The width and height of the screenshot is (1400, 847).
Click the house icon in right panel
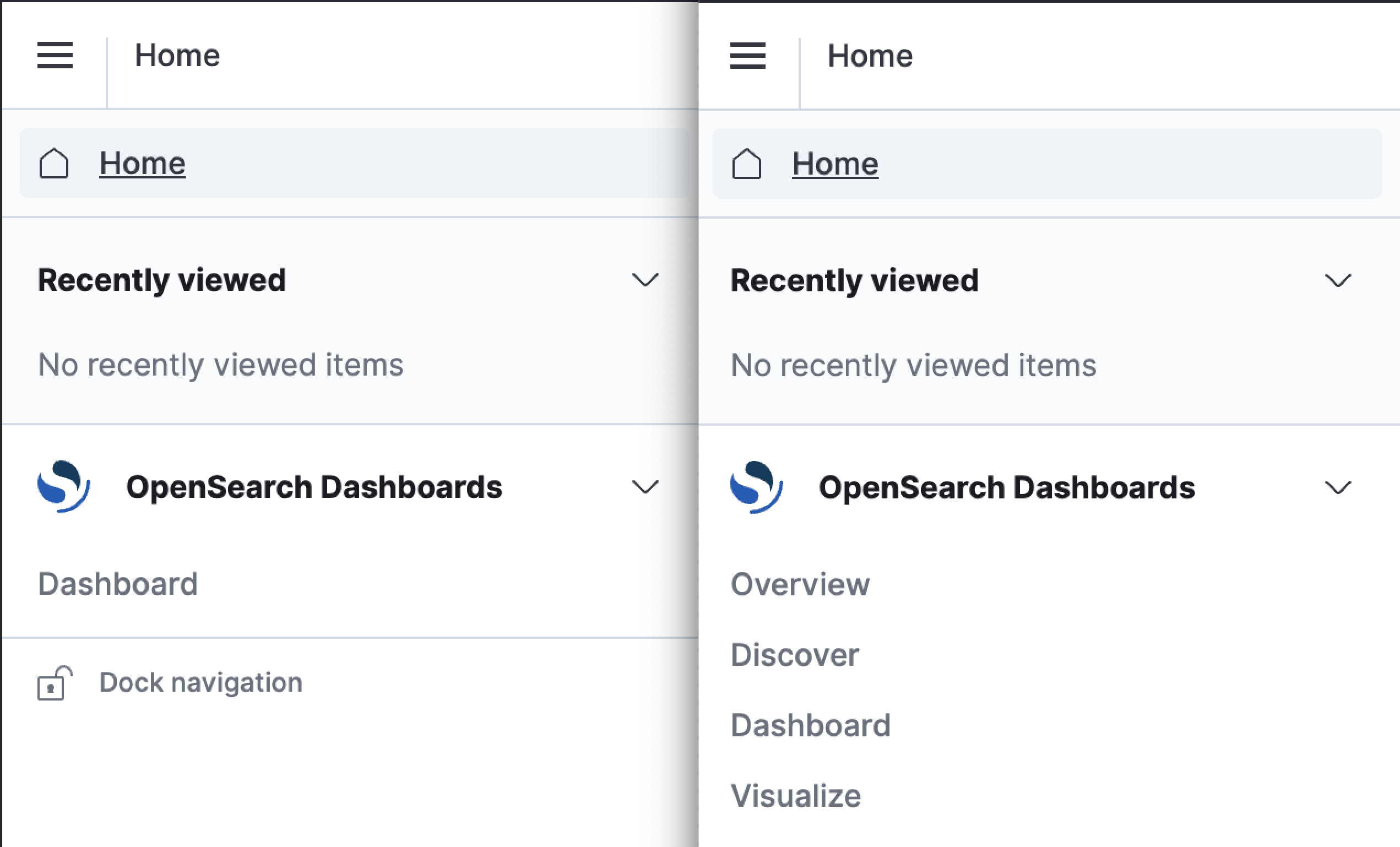click(747, 164)
